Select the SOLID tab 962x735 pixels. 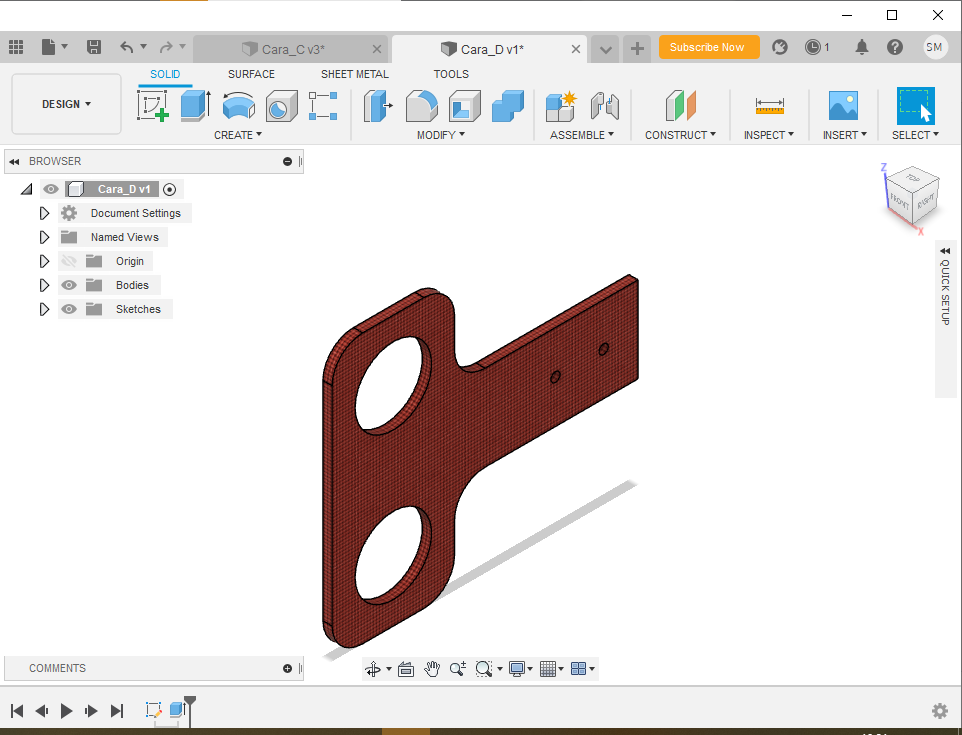[x=165, y=74]
